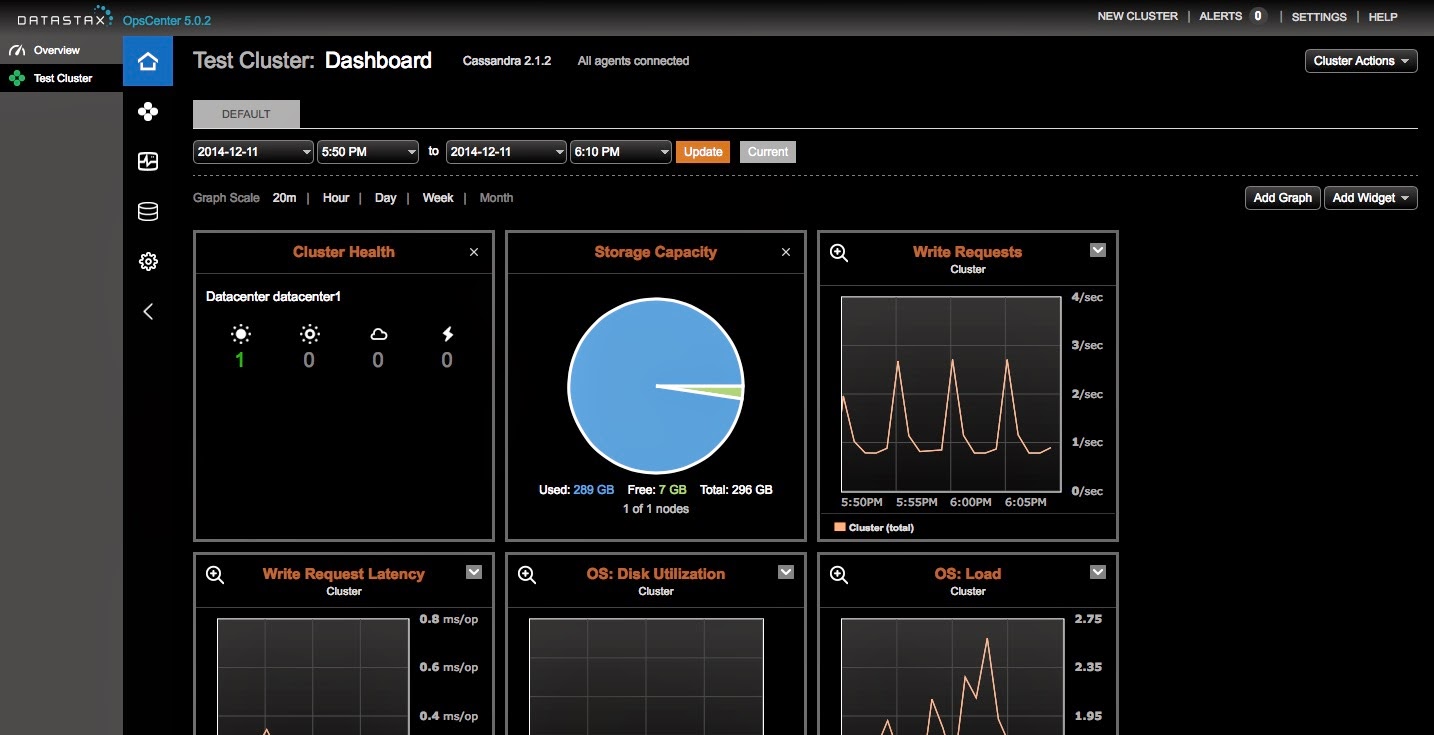
Task: Select the Nodes icon in the left sidebar
Action: tap(147, 111)
